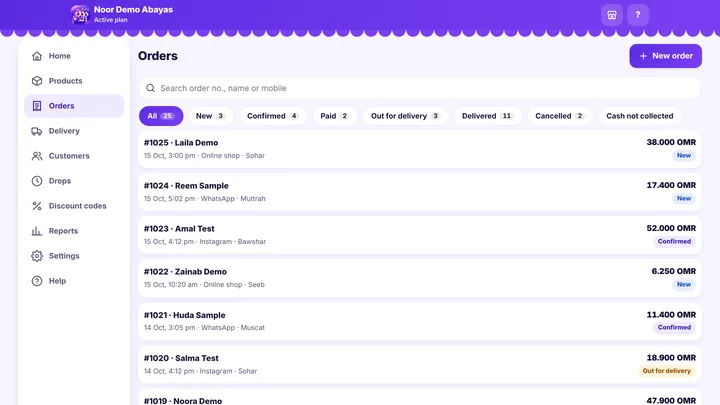The height and width of the screenshot is (405, 720).
Task: Open Products in the sidebar
Action: pyautogui.click(x=74, y=81)
